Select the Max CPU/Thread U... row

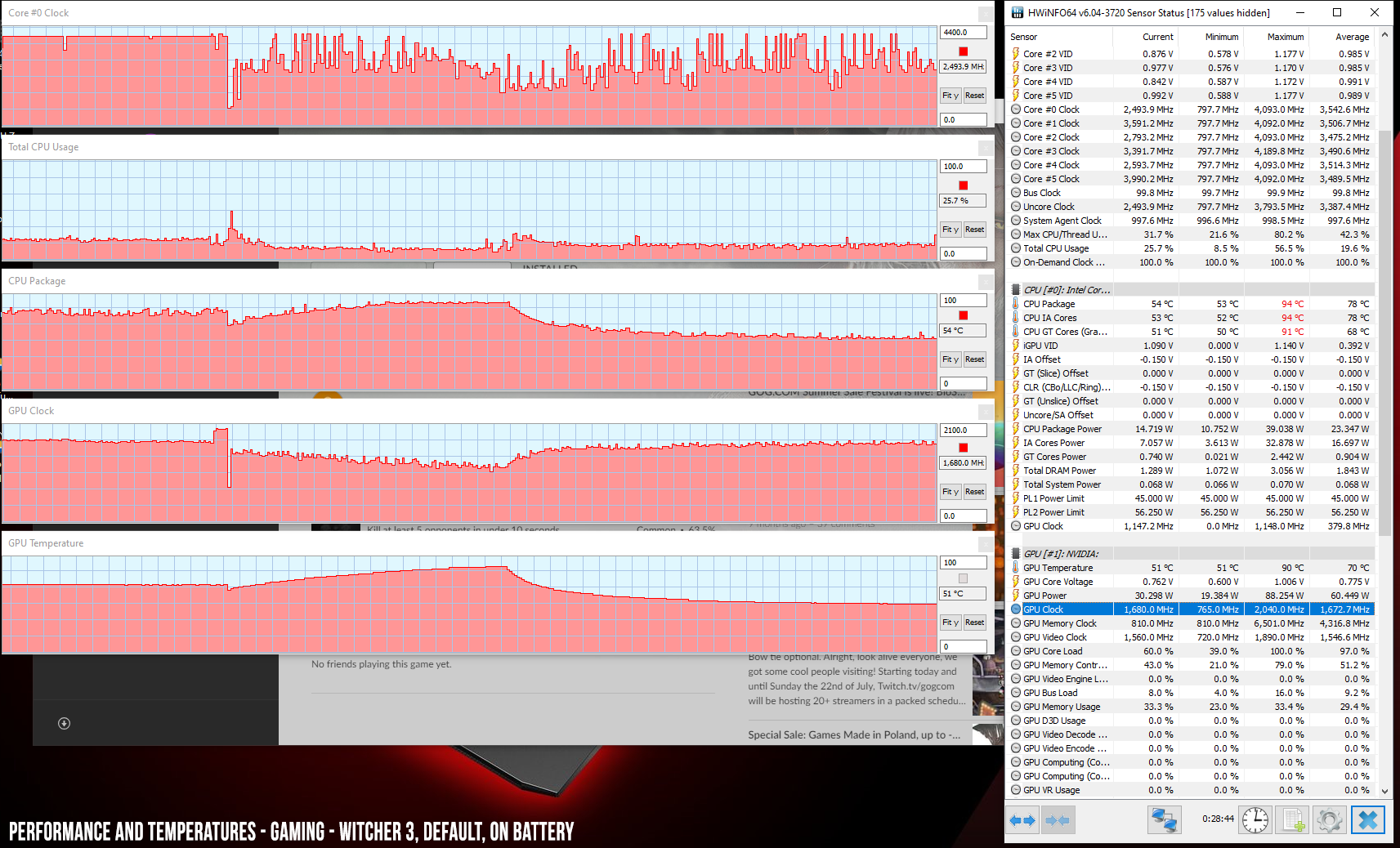coord(1192,234)
